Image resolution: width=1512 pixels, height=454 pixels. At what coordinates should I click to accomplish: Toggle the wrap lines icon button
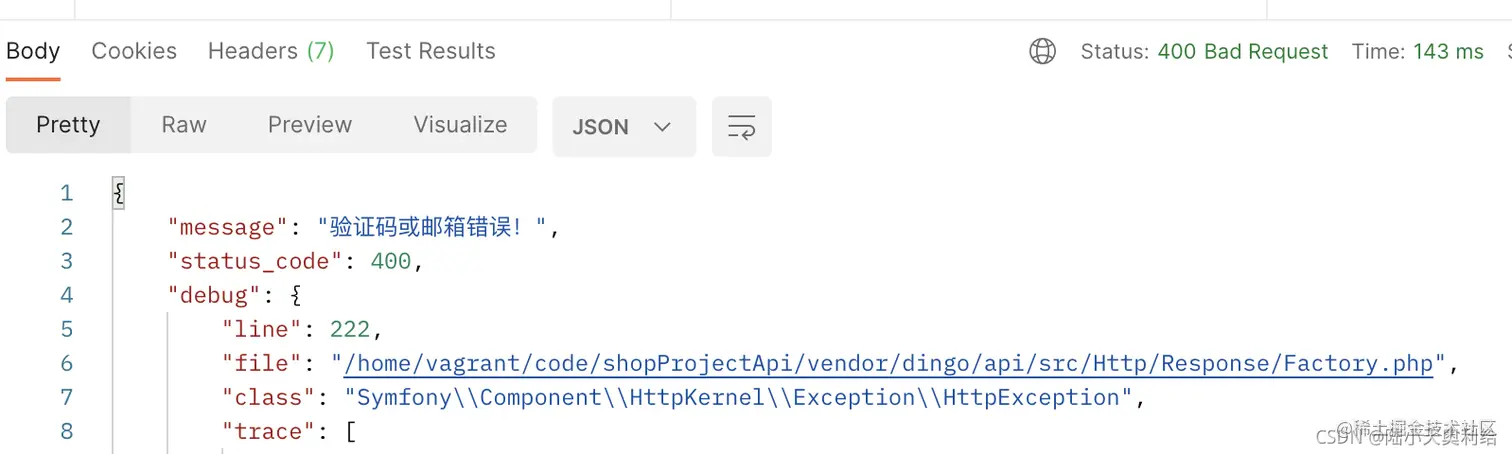point(741,126)
